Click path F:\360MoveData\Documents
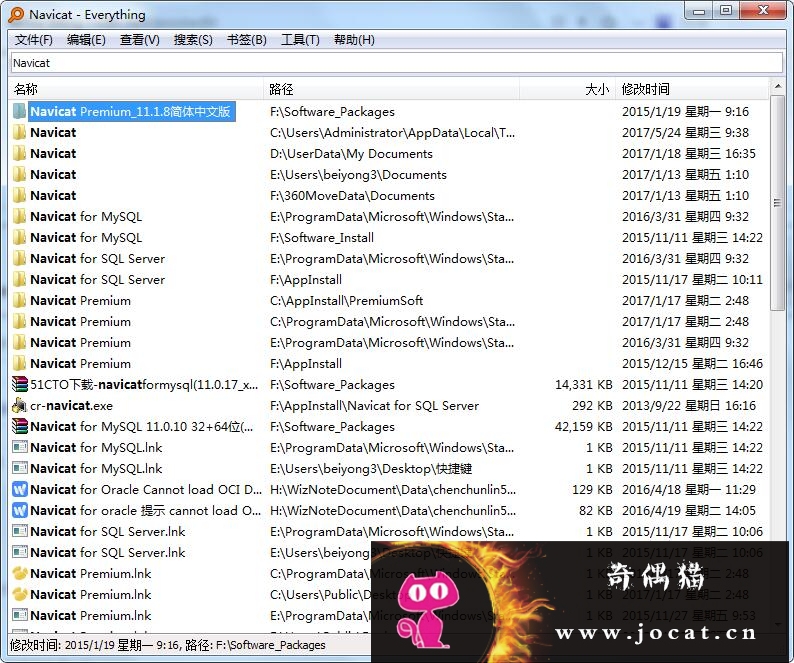The height and width of the screenshot is (663, 794). click(352, 196)
